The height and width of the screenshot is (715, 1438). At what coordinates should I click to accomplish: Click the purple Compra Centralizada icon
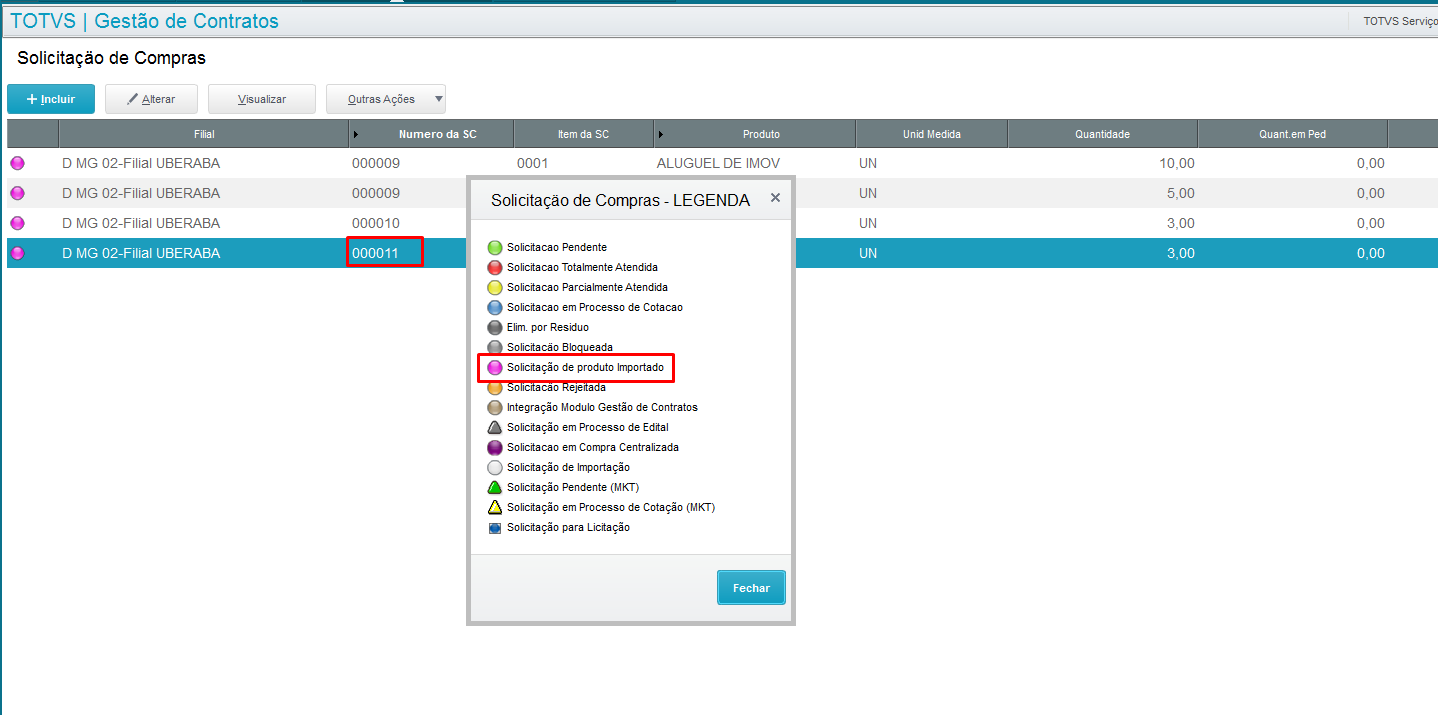tap(494, 447)
